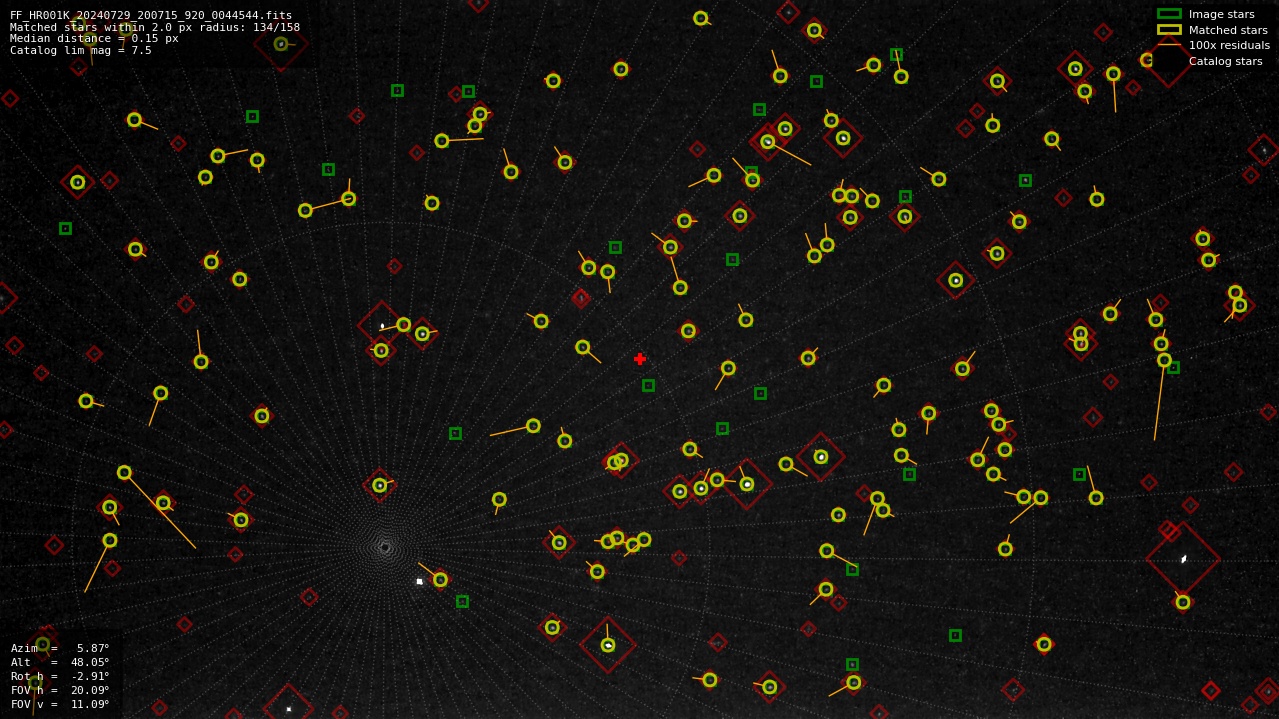Screen dimensions: 1279x719
Task: Click the "Matched stars" legend label
Action: pyautogui.click(x=1228, y=30)
